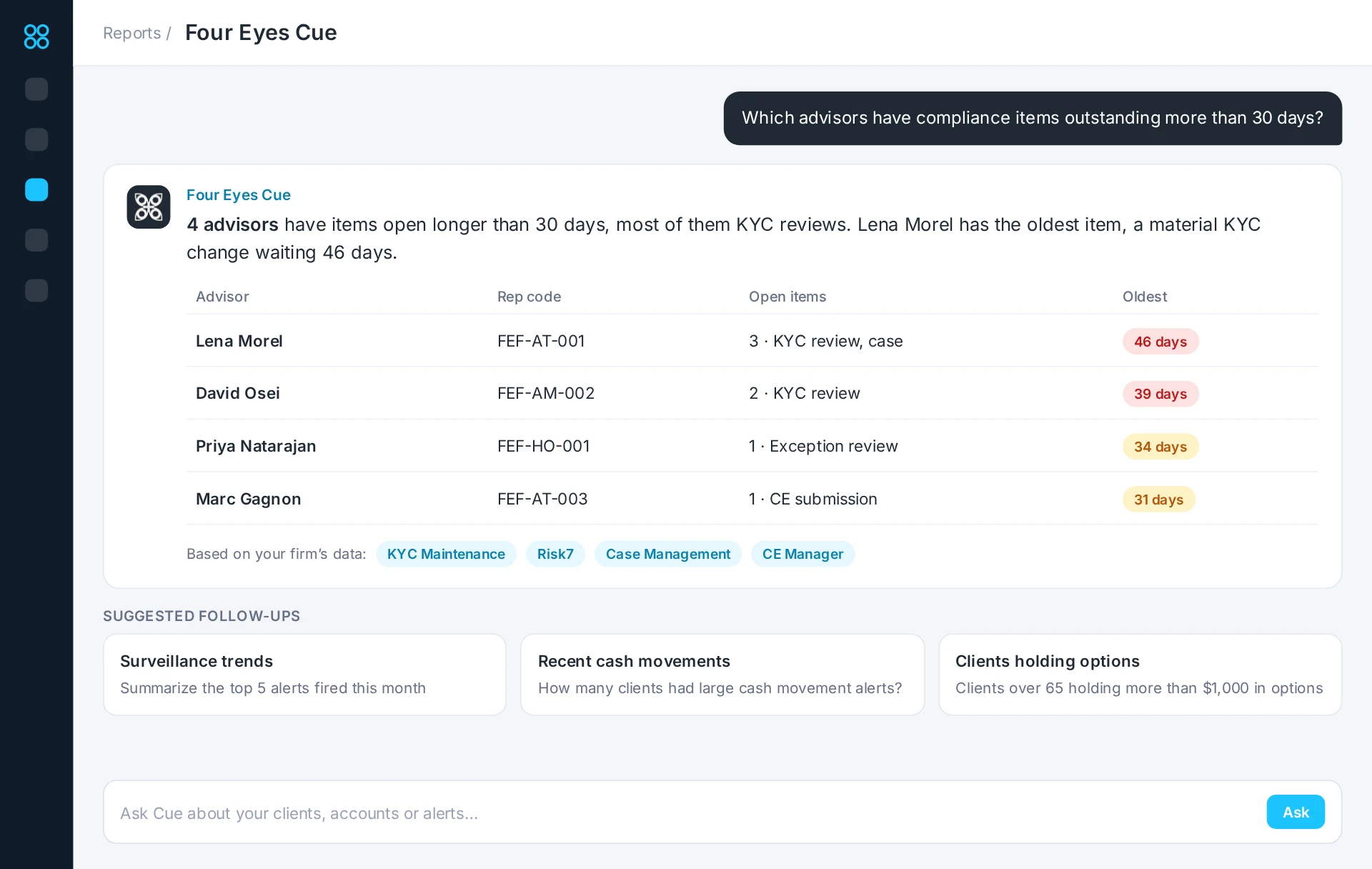Open the Risk7 data source chip

pos(555,554)
